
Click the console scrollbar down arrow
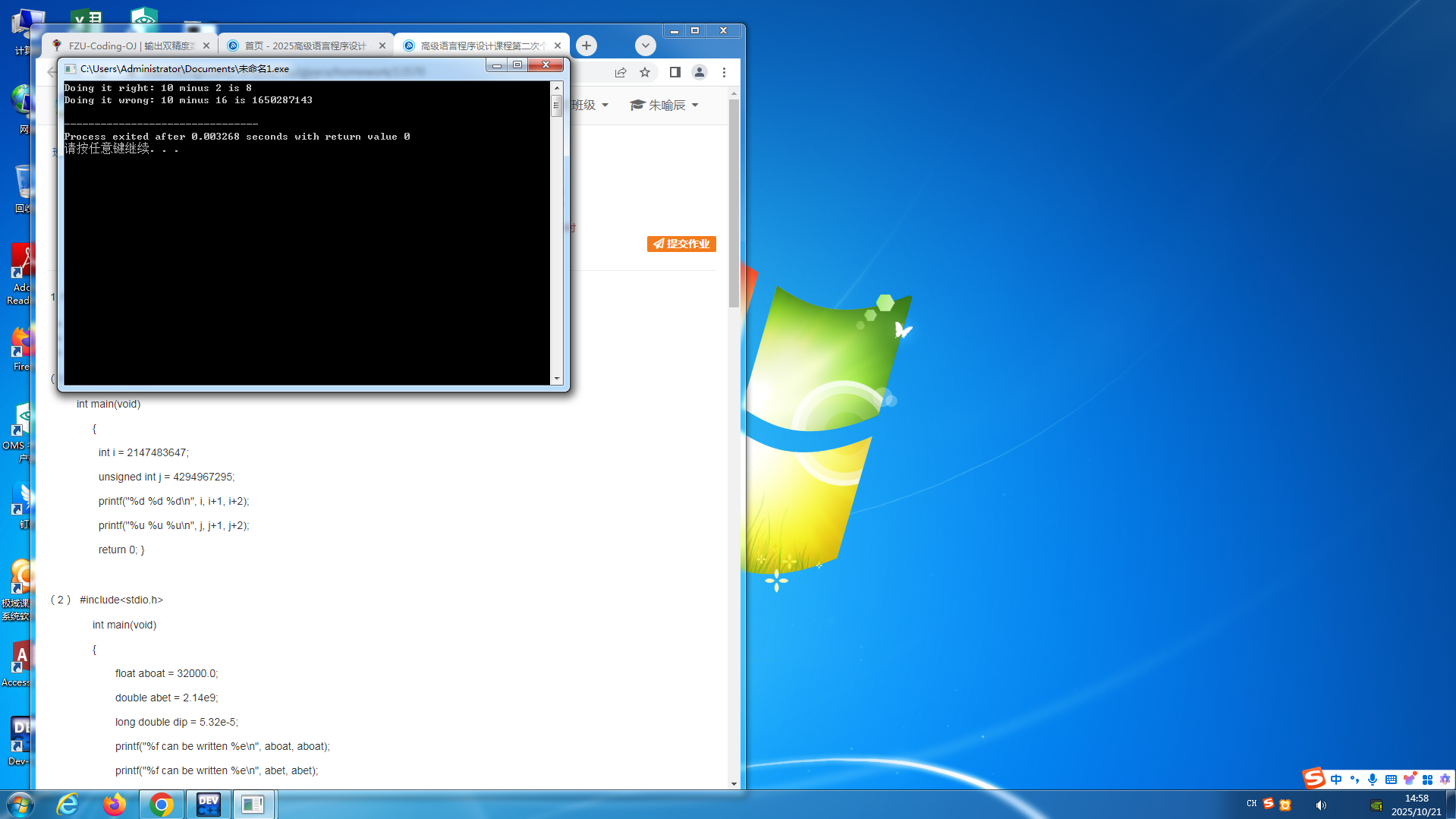pyautogui.click(x=557, y=378)
